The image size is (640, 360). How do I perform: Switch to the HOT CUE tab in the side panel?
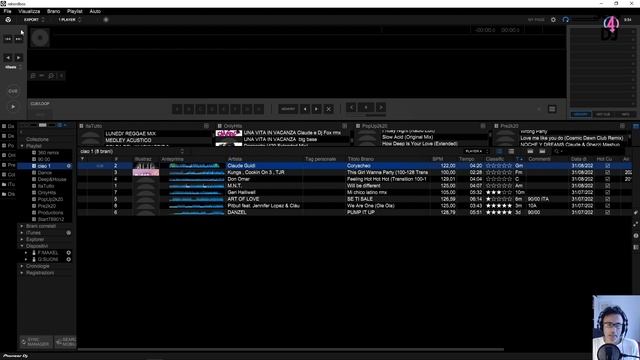tap(603, 114)
